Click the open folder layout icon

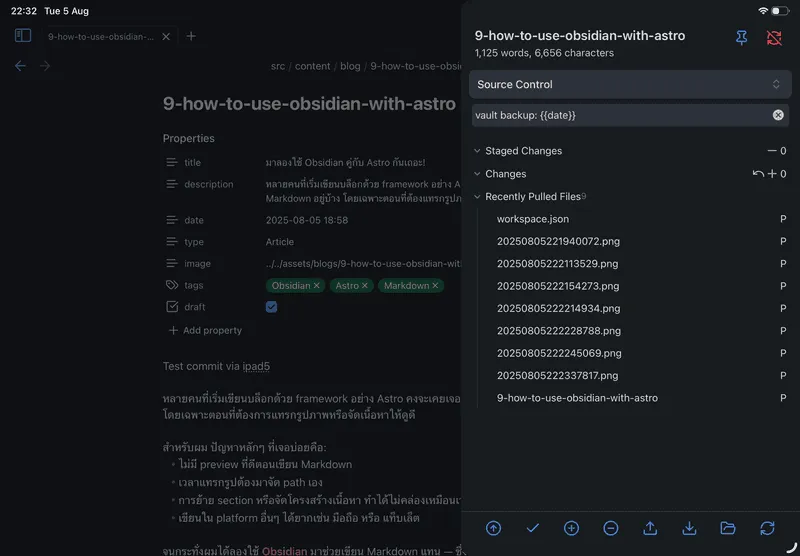point(728,528)
